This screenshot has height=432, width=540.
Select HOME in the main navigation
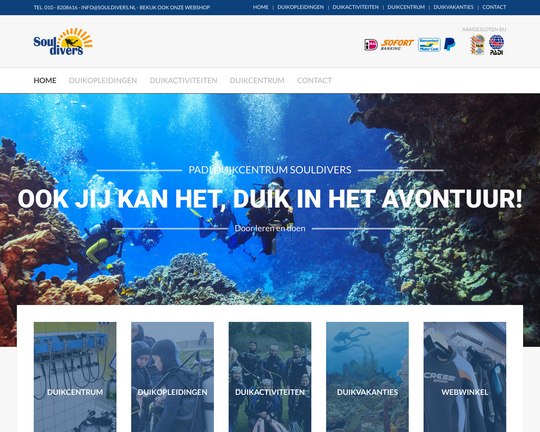(x=45, y=80)
